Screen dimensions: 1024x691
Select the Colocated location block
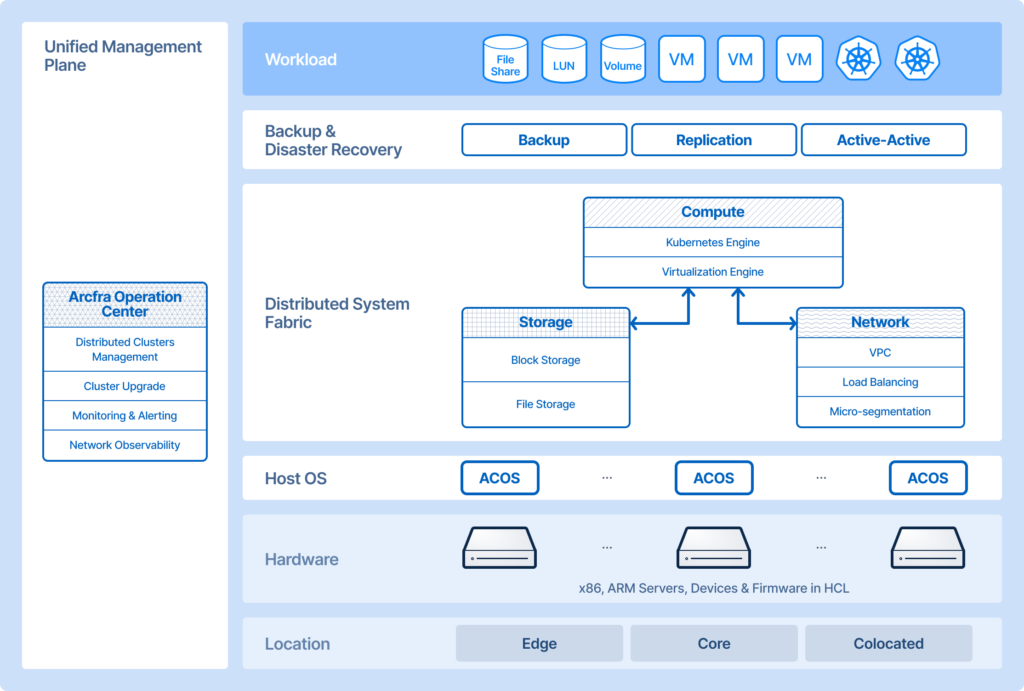click(x=888, y=644)
